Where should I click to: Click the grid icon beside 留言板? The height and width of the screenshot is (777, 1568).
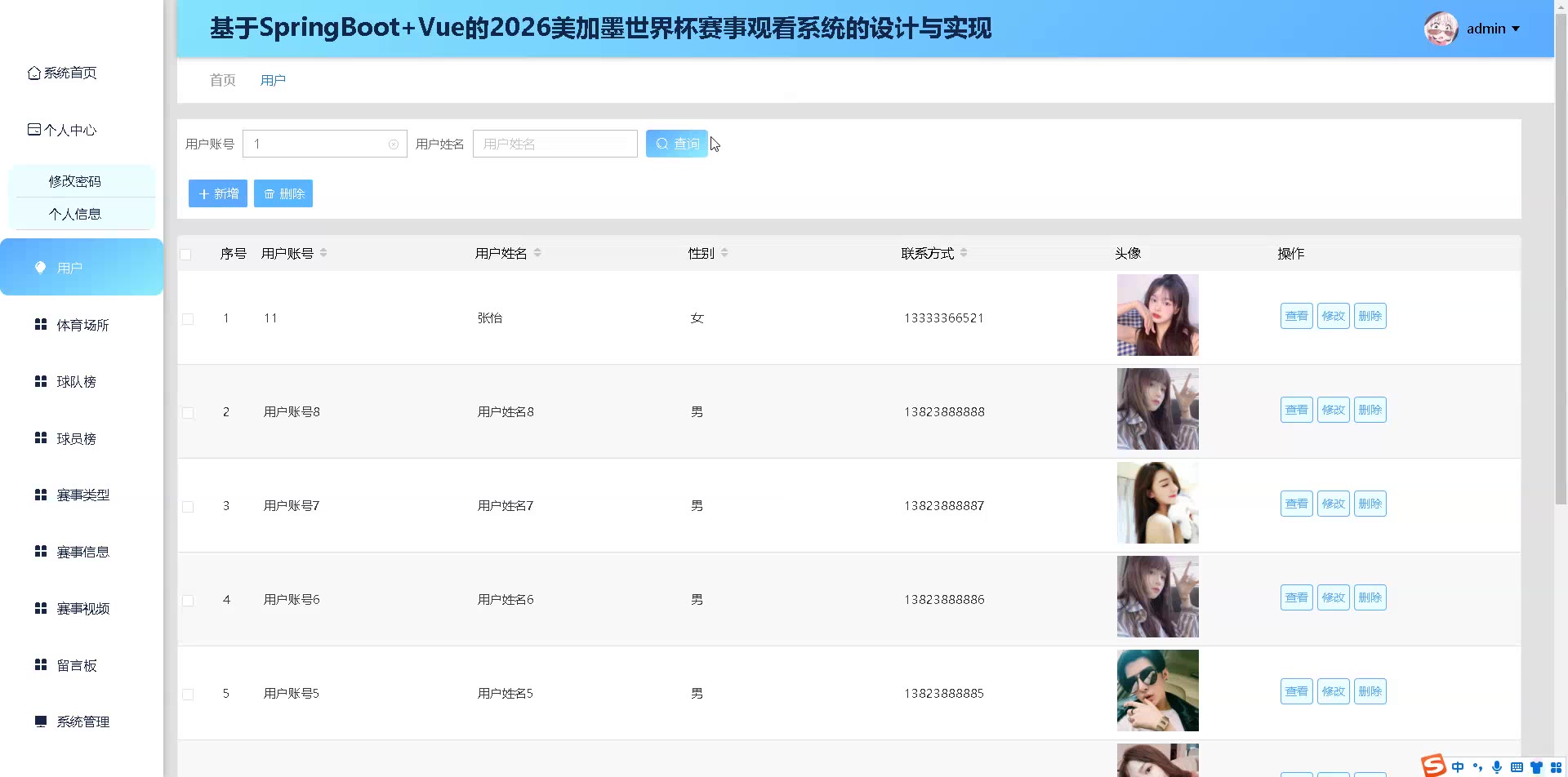pyautogui.click(x=41, y=665)
